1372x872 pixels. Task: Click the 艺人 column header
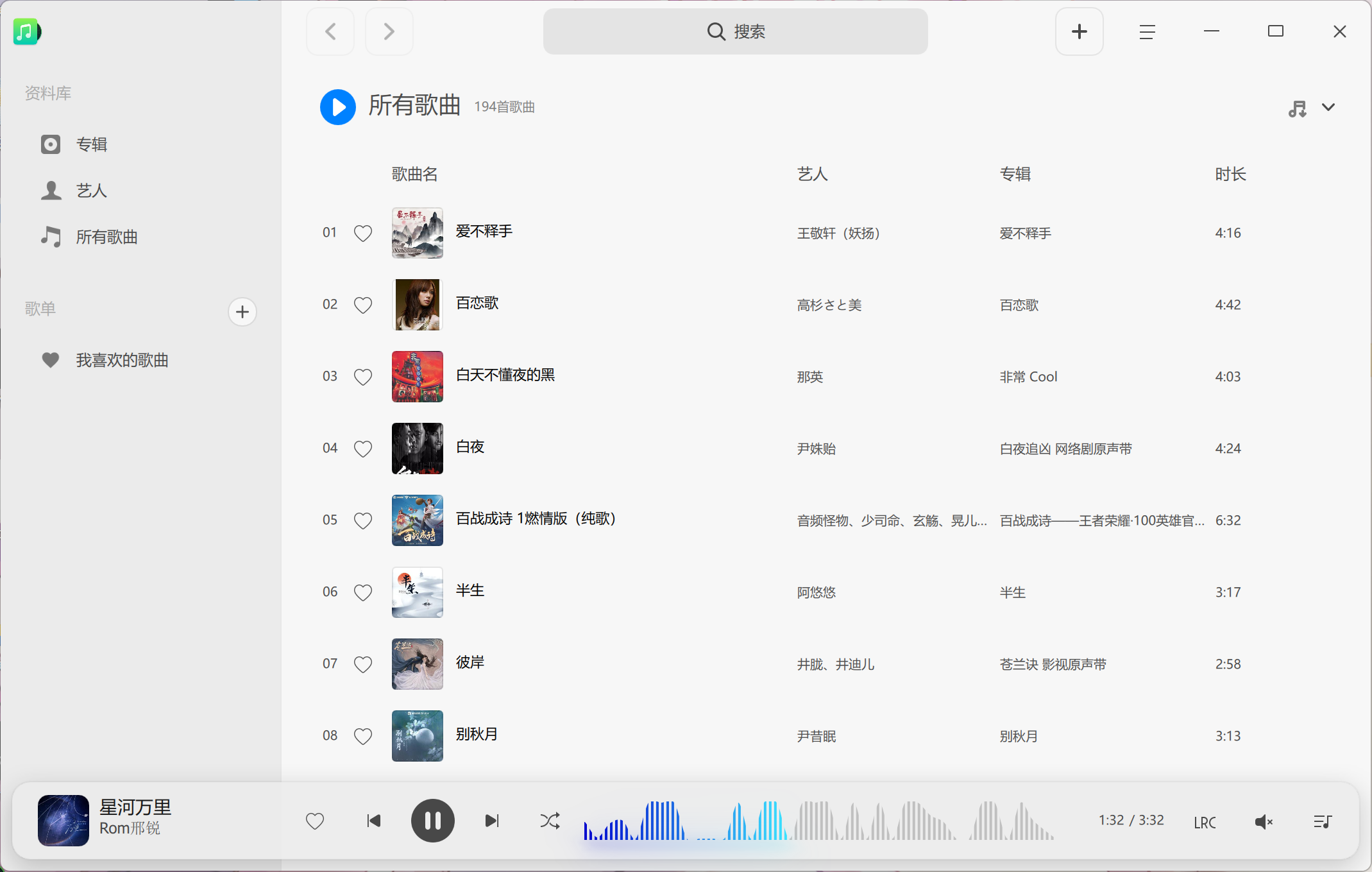click(812, 174)
